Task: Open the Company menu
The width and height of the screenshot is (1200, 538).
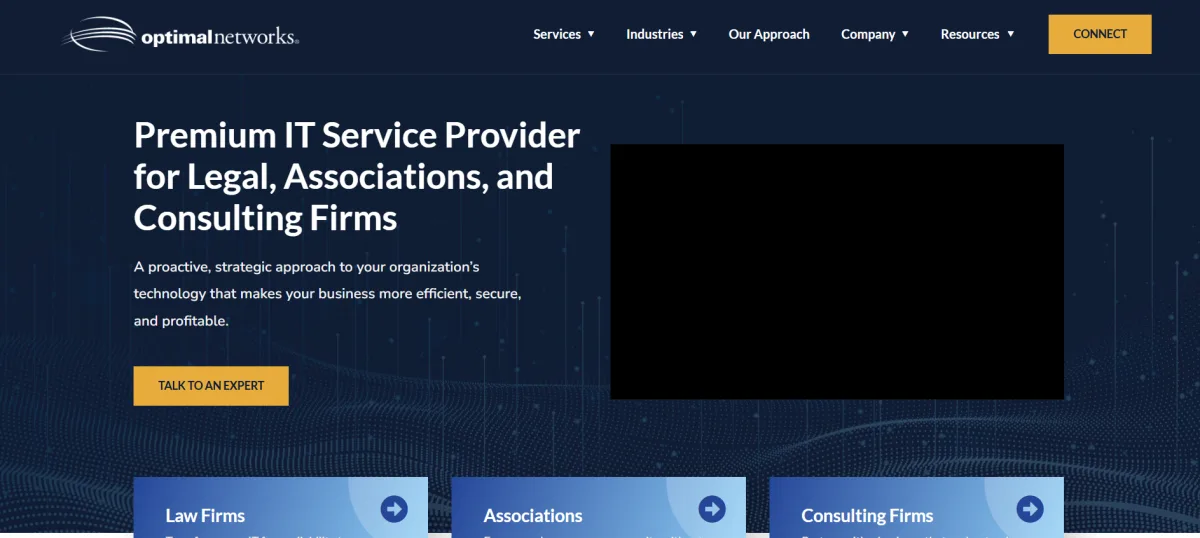Action: 868,34
